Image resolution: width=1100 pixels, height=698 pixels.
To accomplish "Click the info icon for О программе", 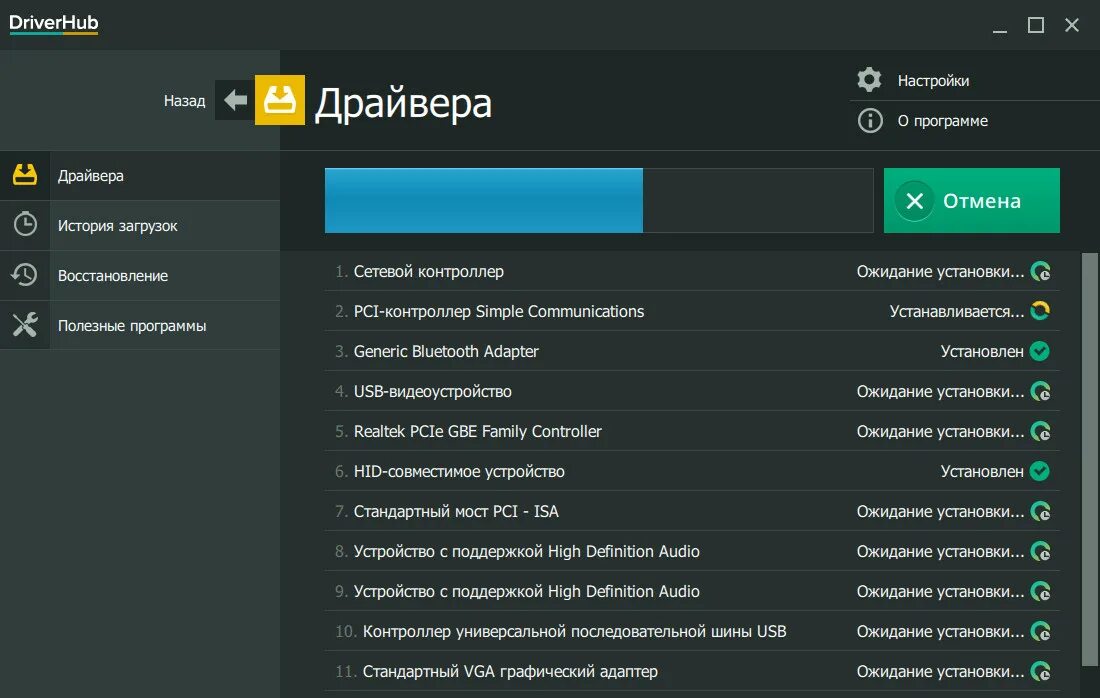I will 870,121.
